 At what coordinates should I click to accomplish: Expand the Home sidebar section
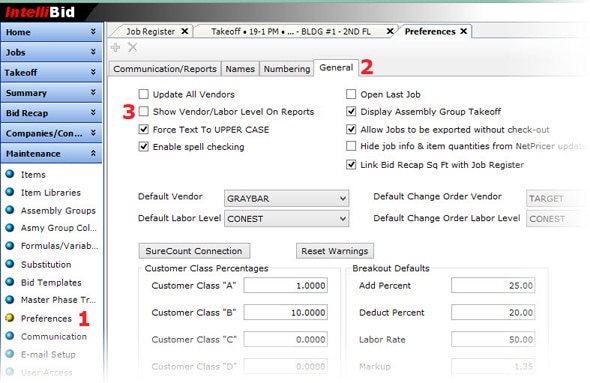coord(52,32)
